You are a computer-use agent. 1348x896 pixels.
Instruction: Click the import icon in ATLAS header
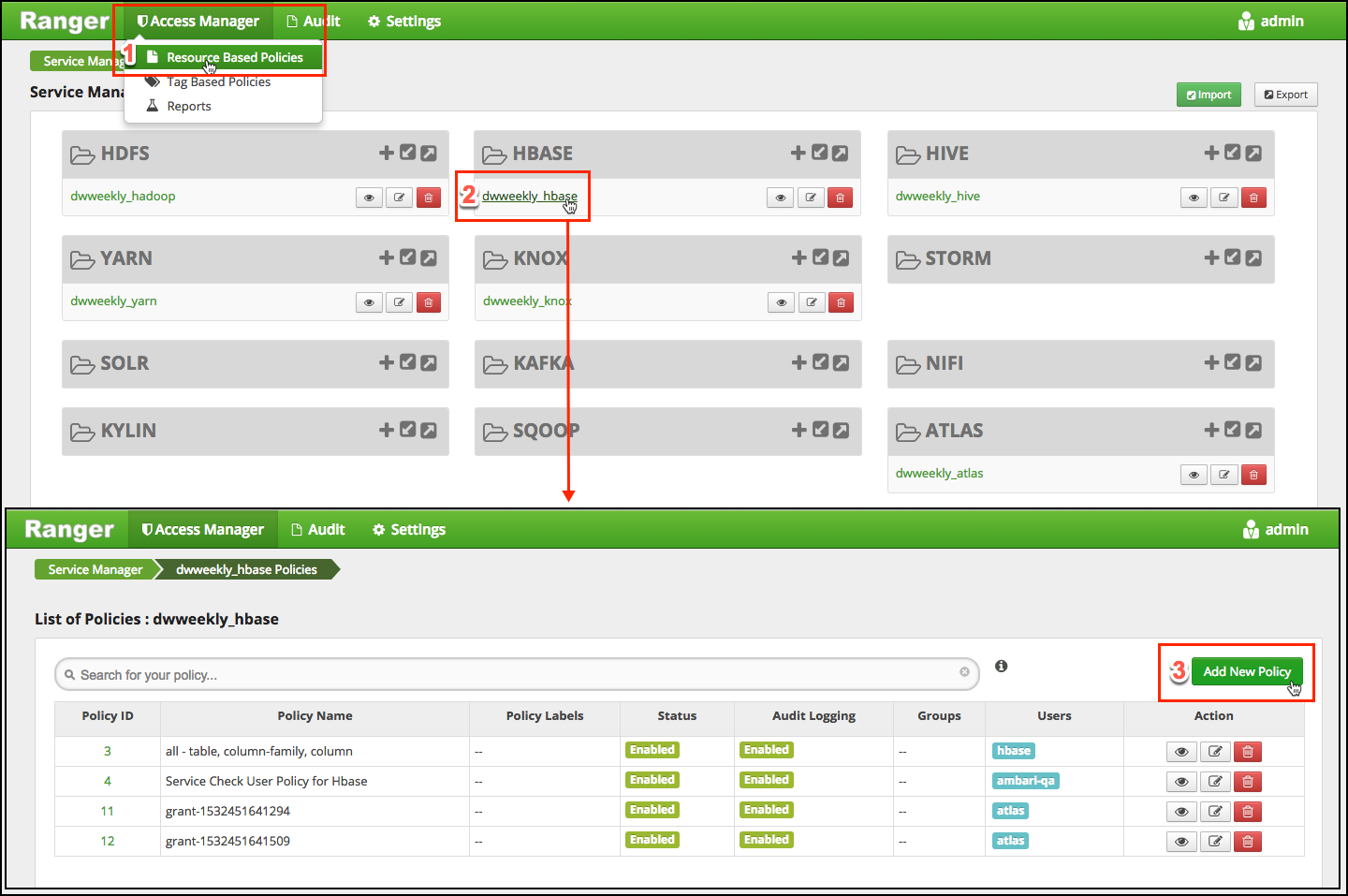point(1233,430)
